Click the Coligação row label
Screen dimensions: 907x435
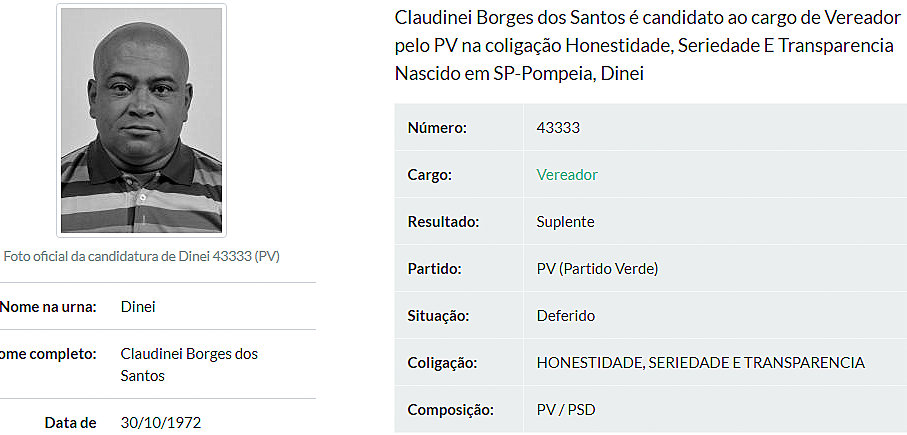click(442, 363)
